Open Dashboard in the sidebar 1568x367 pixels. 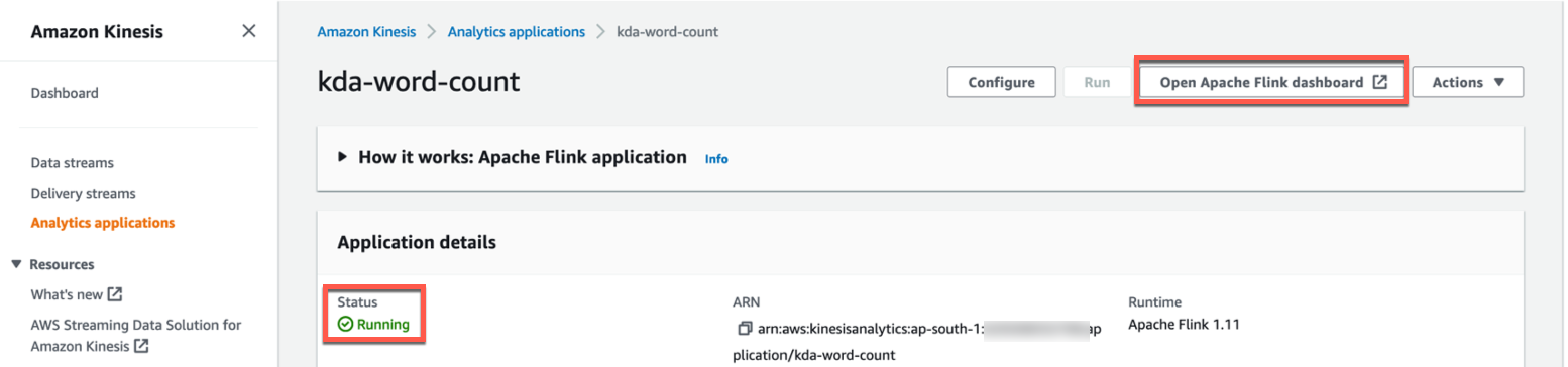[65, 93]
